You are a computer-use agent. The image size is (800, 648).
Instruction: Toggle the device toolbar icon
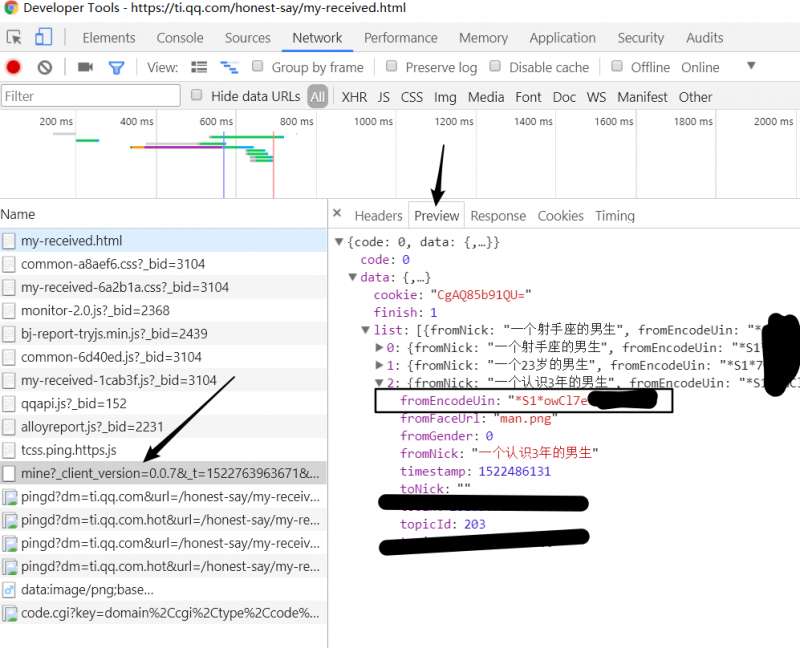tap(43, 37)
